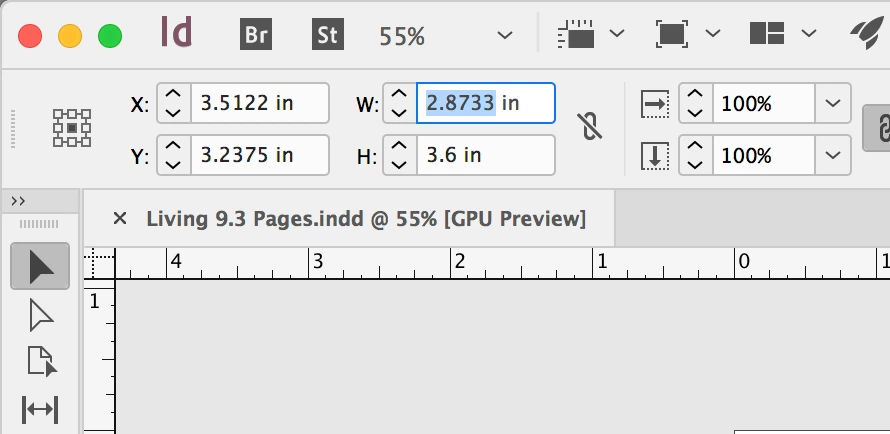Screen dimensions: 890x434
Task: Select the Direct Selection tool
Action: coord(40,315)
